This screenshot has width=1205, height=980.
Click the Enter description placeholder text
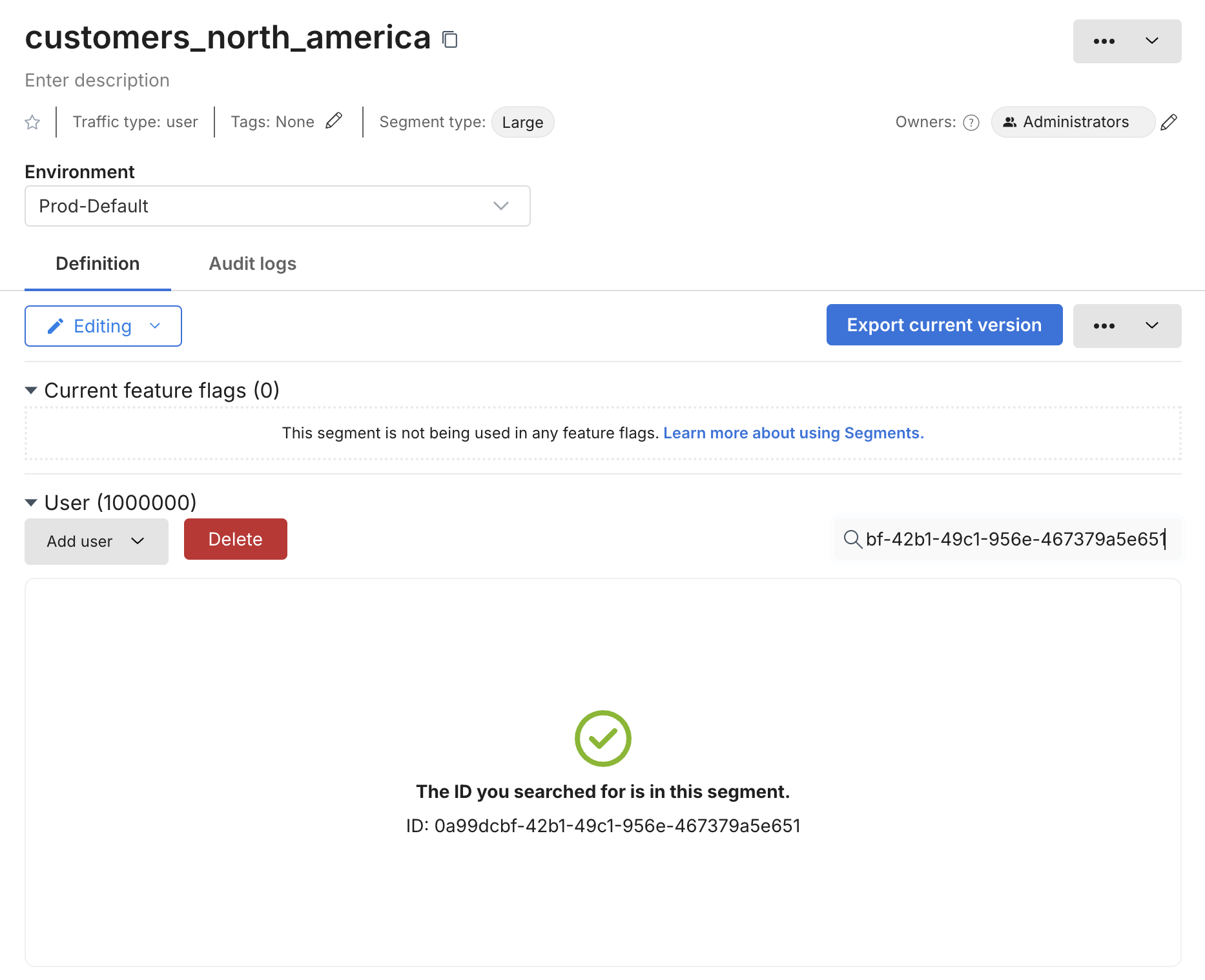click(98, 80)
